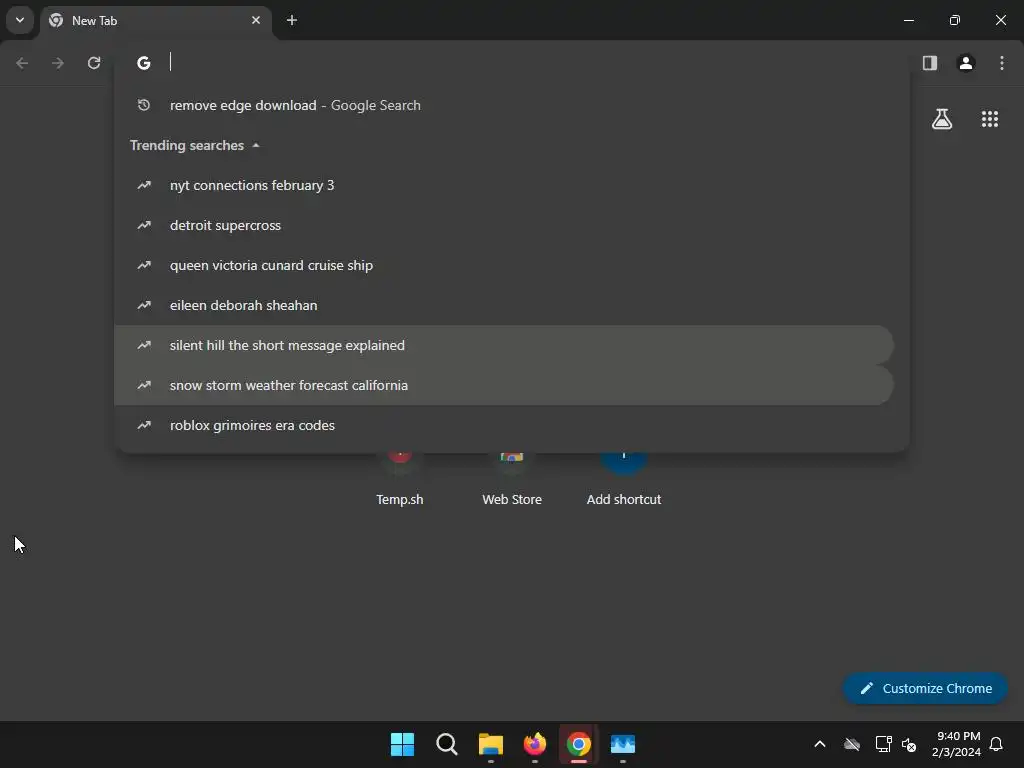1024x768 pixels.
Task: Click the Google G icon in the address bar
Action: click(144, 63)
